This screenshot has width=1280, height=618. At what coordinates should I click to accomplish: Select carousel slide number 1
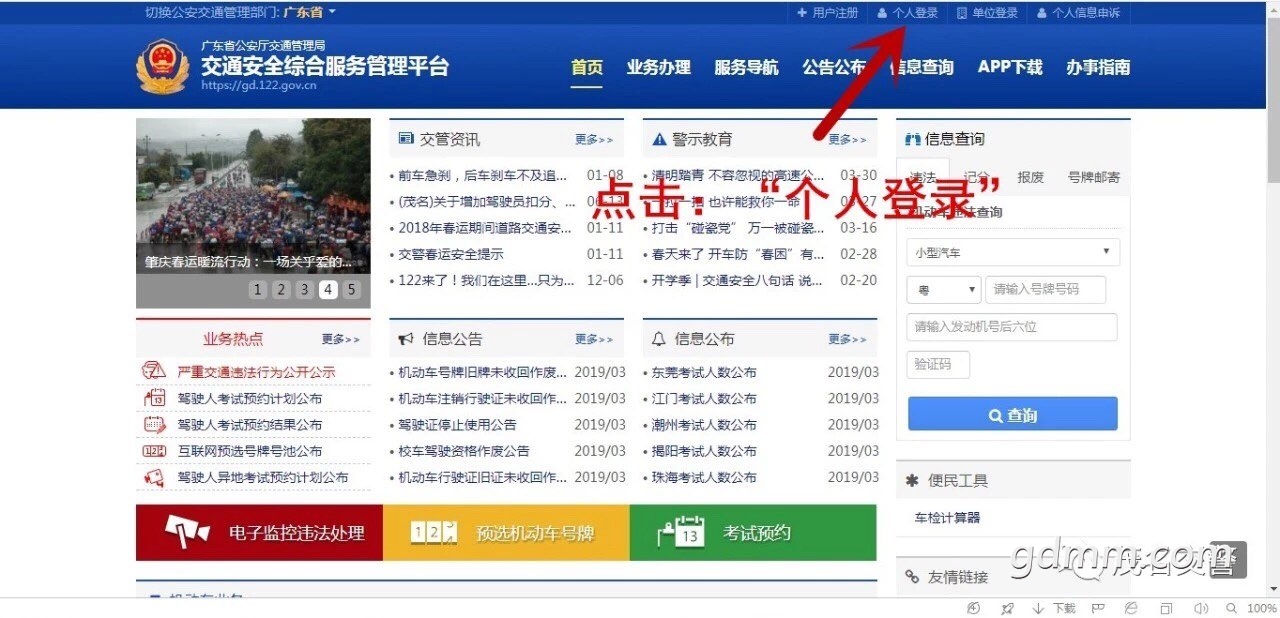258,290
